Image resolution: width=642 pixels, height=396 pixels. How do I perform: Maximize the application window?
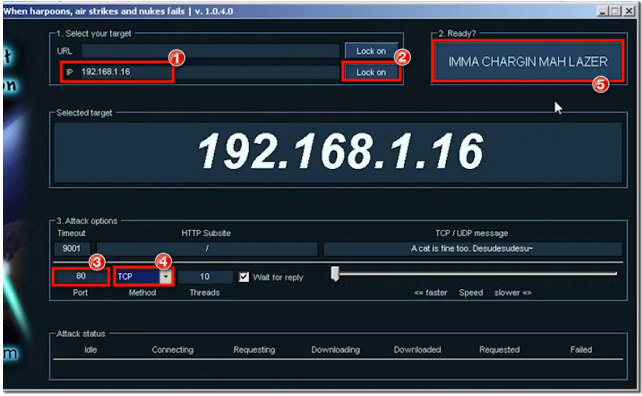615,11
